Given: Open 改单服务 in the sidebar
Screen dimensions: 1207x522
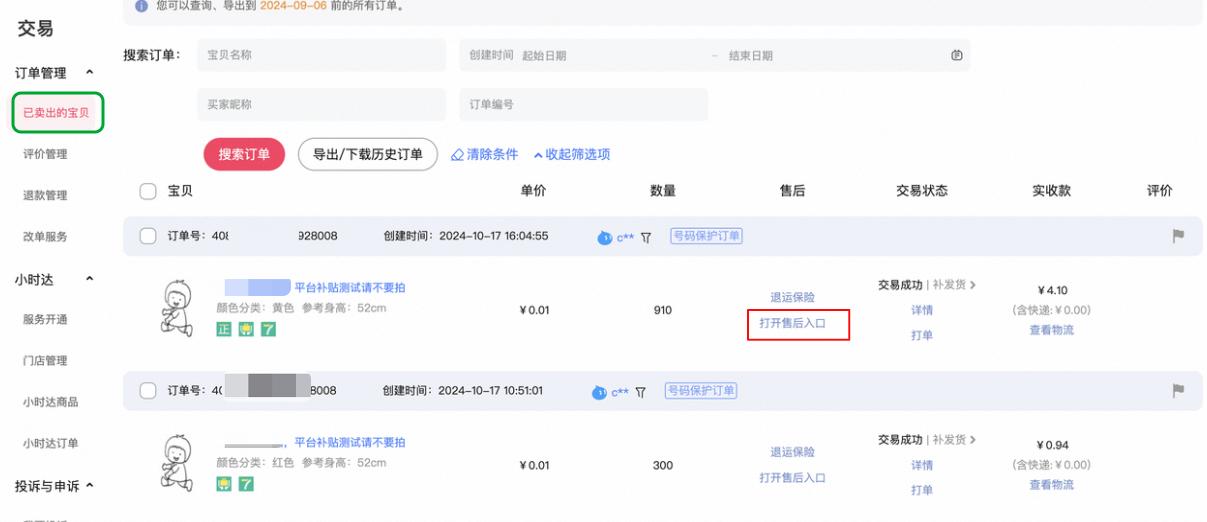Looking at the screenshot, I should pyautogui.click(x=45, y=237).
